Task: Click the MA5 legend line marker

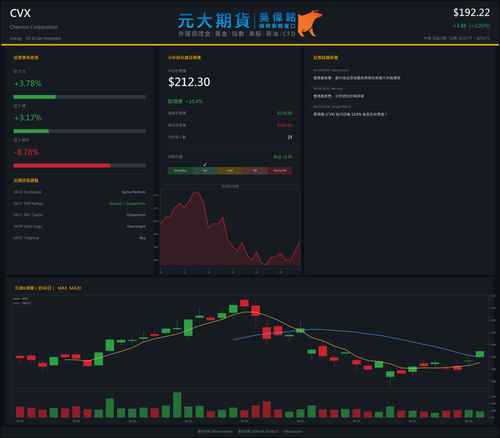Action: [x=17, y=299]
